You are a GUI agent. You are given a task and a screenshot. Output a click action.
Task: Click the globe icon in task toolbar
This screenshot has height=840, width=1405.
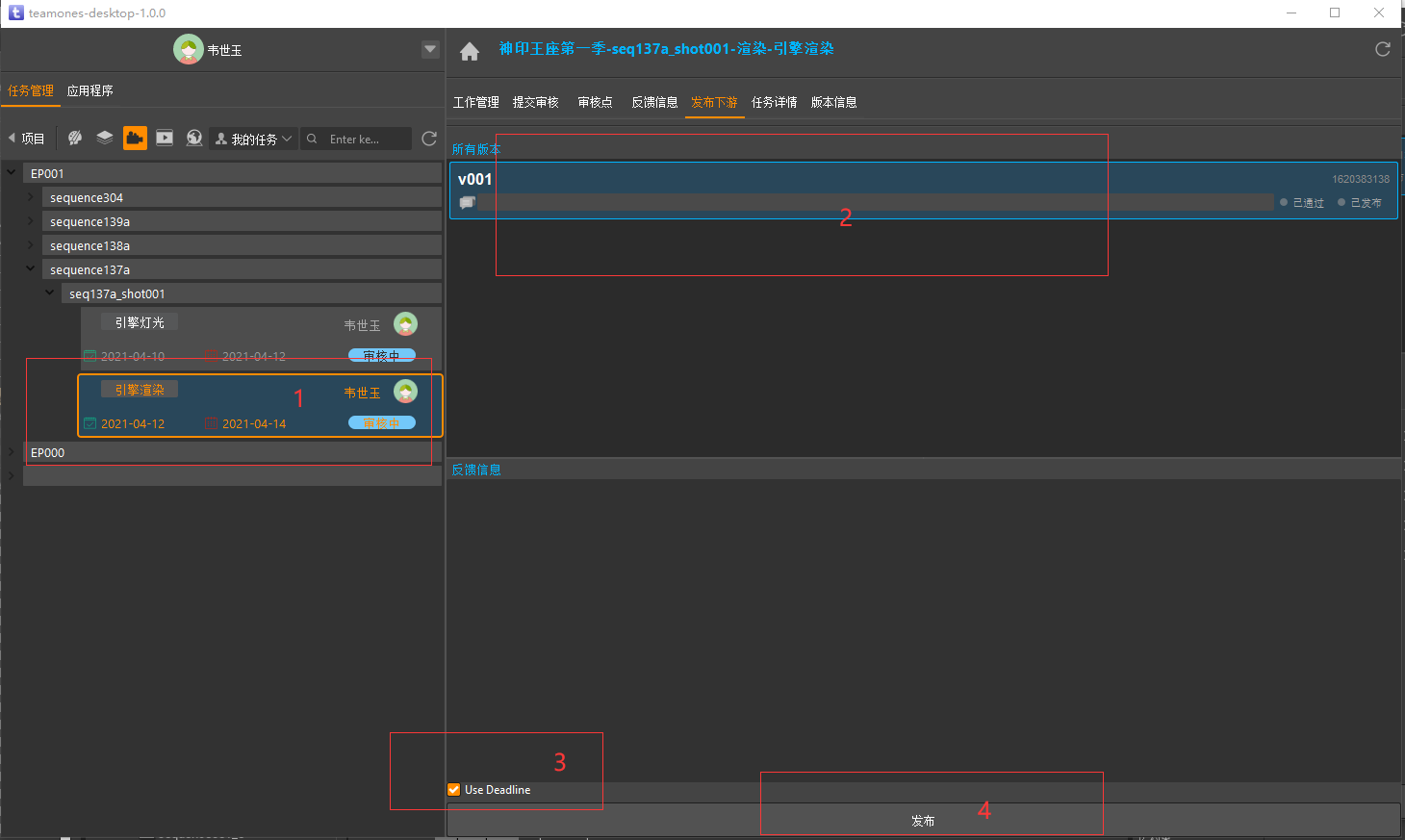(x=194, y=139)
